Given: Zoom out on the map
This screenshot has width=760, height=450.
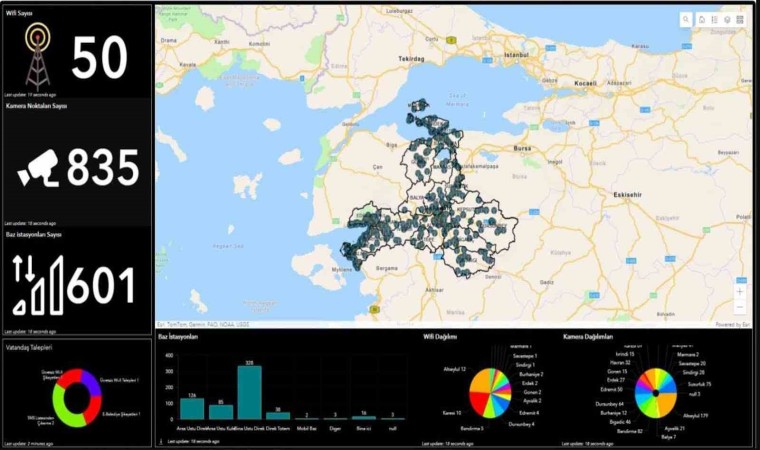Looking at the screenshot, I should click(739, 308).
